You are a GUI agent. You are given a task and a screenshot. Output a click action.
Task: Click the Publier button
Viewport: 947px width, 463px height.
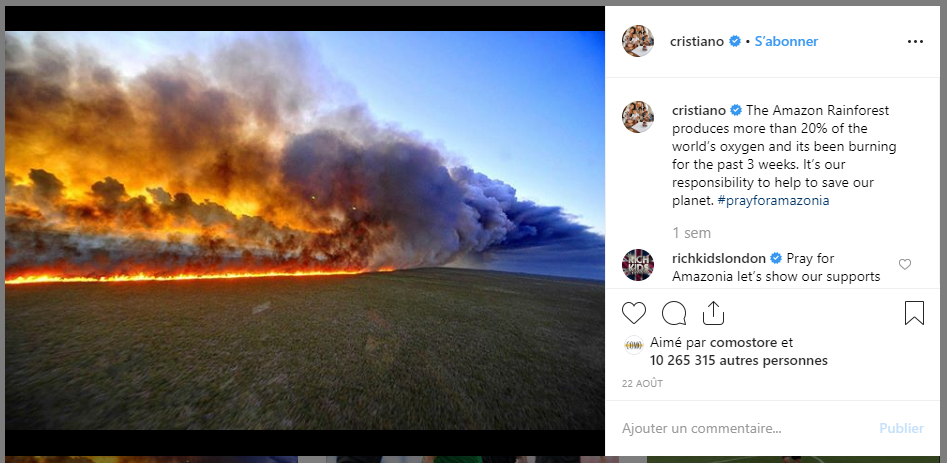[x=901, y=429]
